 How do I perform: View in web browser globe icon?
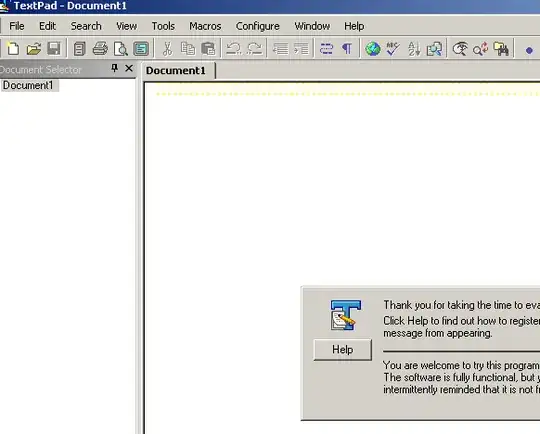pyautogui.click(x=373, y=49)
